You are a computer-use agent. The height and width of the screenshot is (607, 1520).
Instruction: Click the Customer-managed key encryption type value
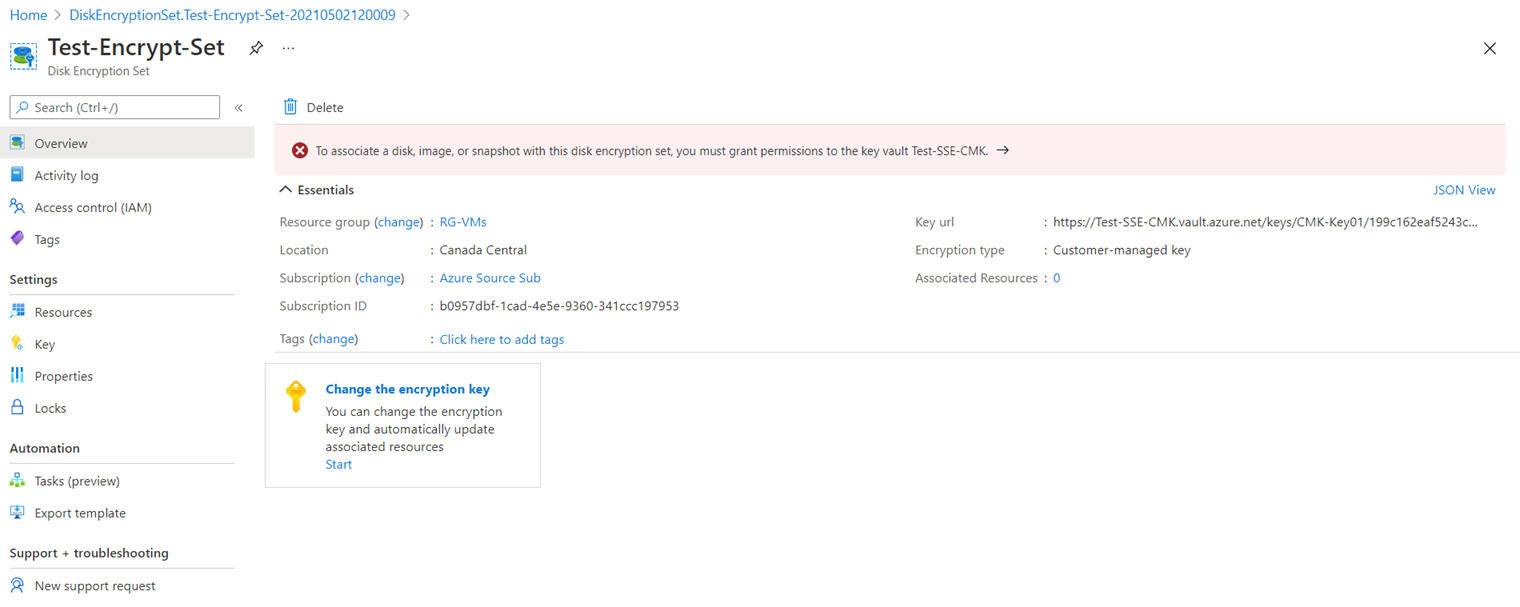click(x=1122, y=250)
